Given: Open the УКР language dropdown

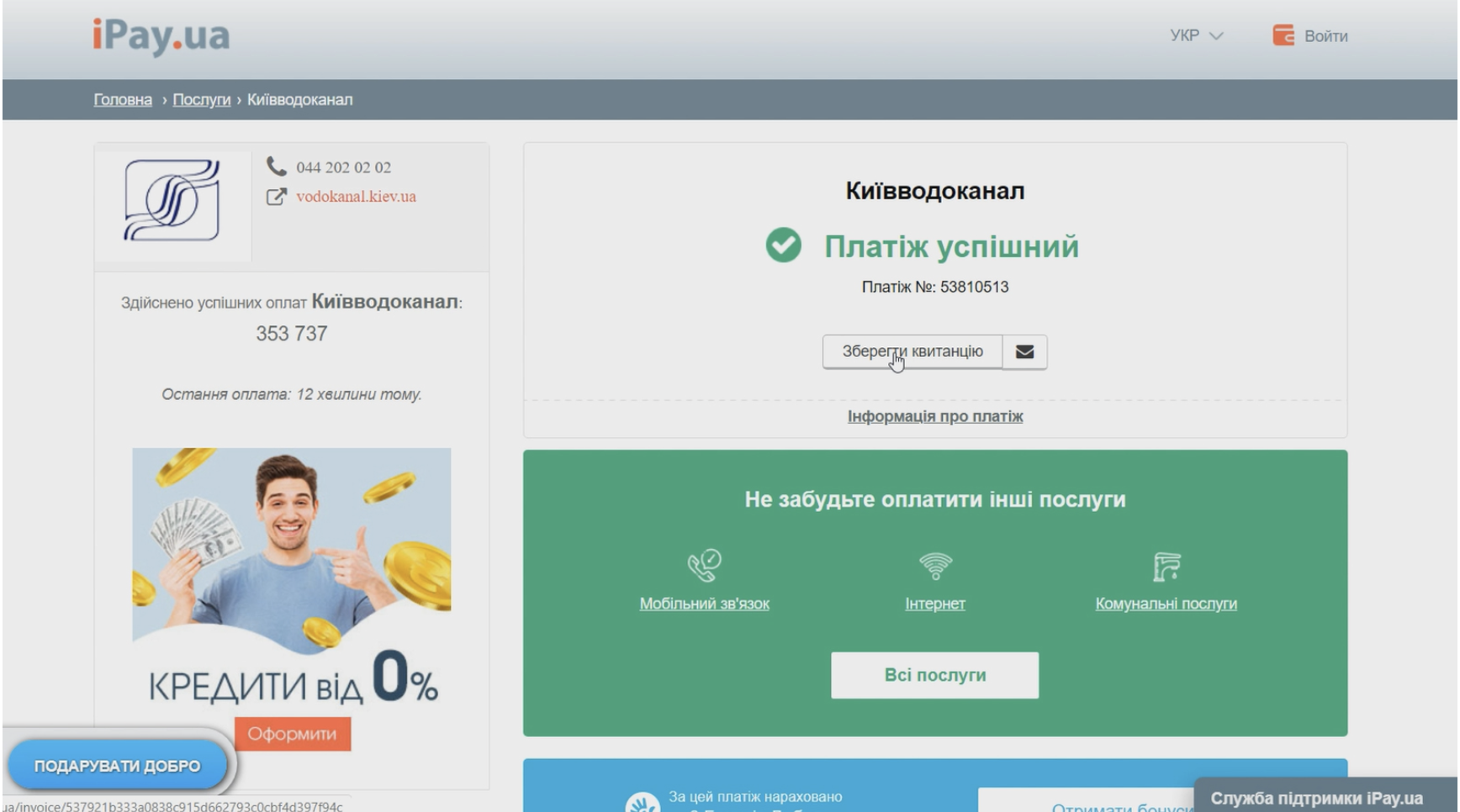Looking at the screenshot, I should (x=1196, y=35).
